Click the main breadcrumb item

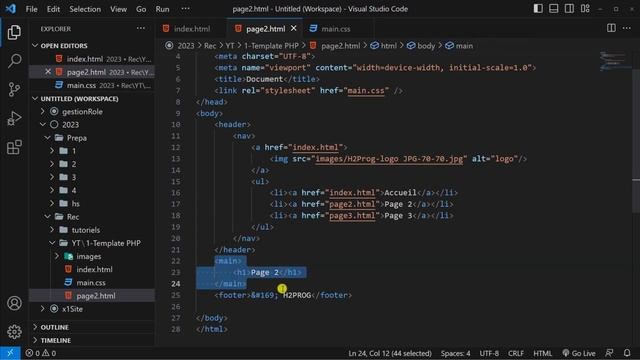pos(459,46)
